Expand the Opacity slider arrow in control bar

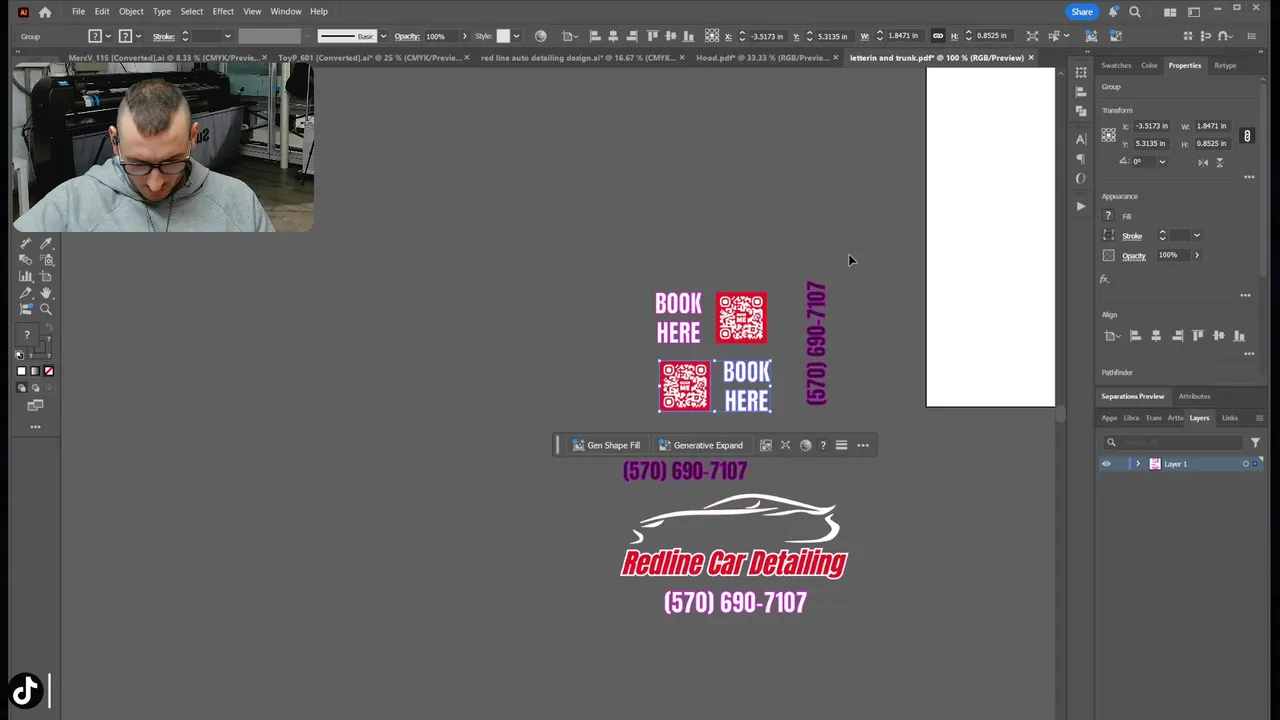tap(464, 36)
